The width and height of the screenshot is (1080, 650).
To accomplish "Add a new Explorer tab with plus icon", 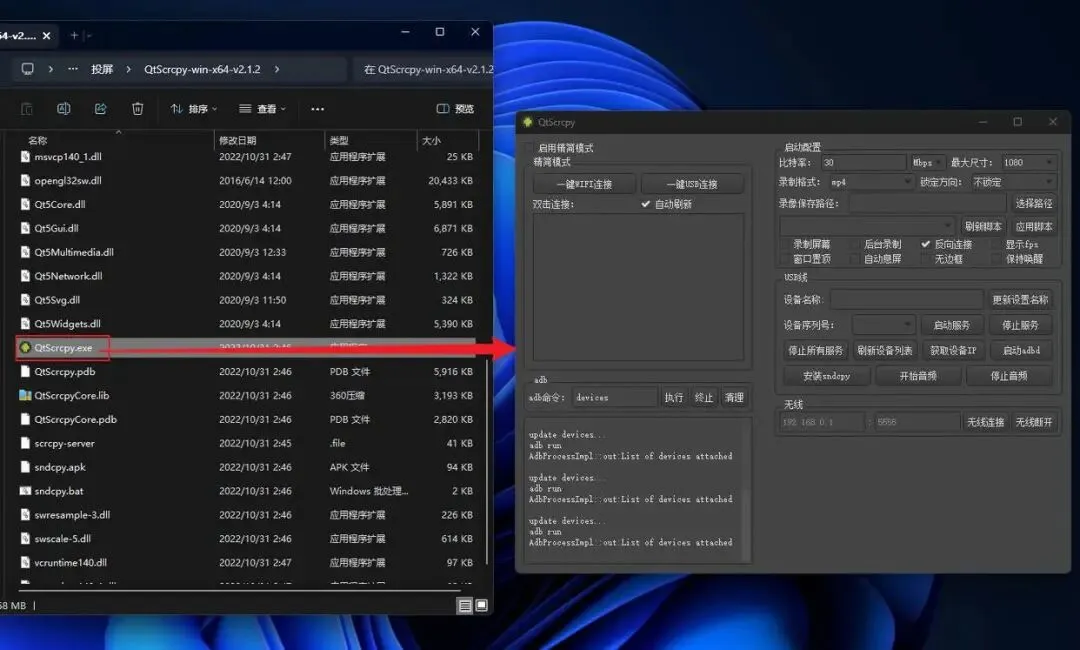I will coord(74,35).
